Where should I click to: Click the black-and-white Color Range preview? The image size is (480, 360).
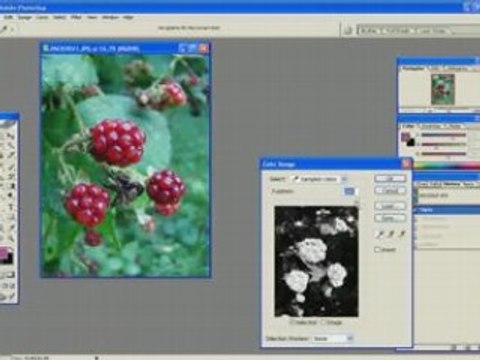point(316,262)
